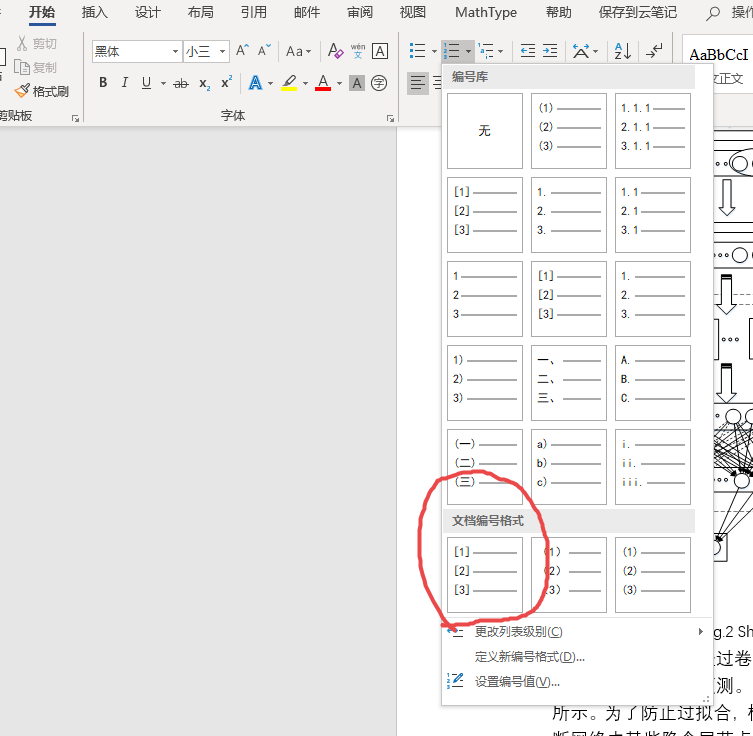Image resolution: width=753 pixels, height=736 pixels.
Task: Click the Asian layout icon
Action: (x=581, y=50)
